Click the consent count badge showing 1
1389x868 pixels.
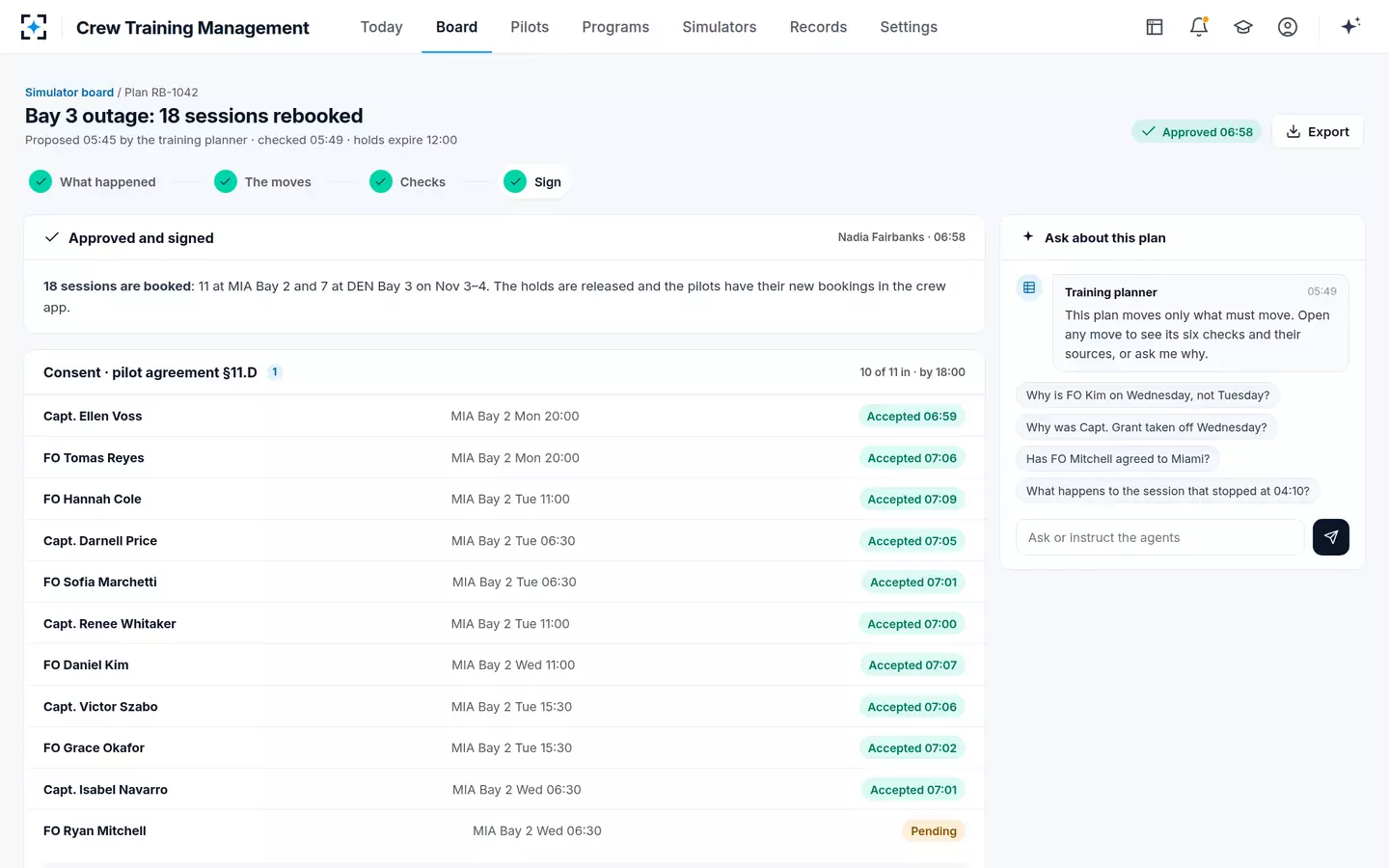click(275, 372)
